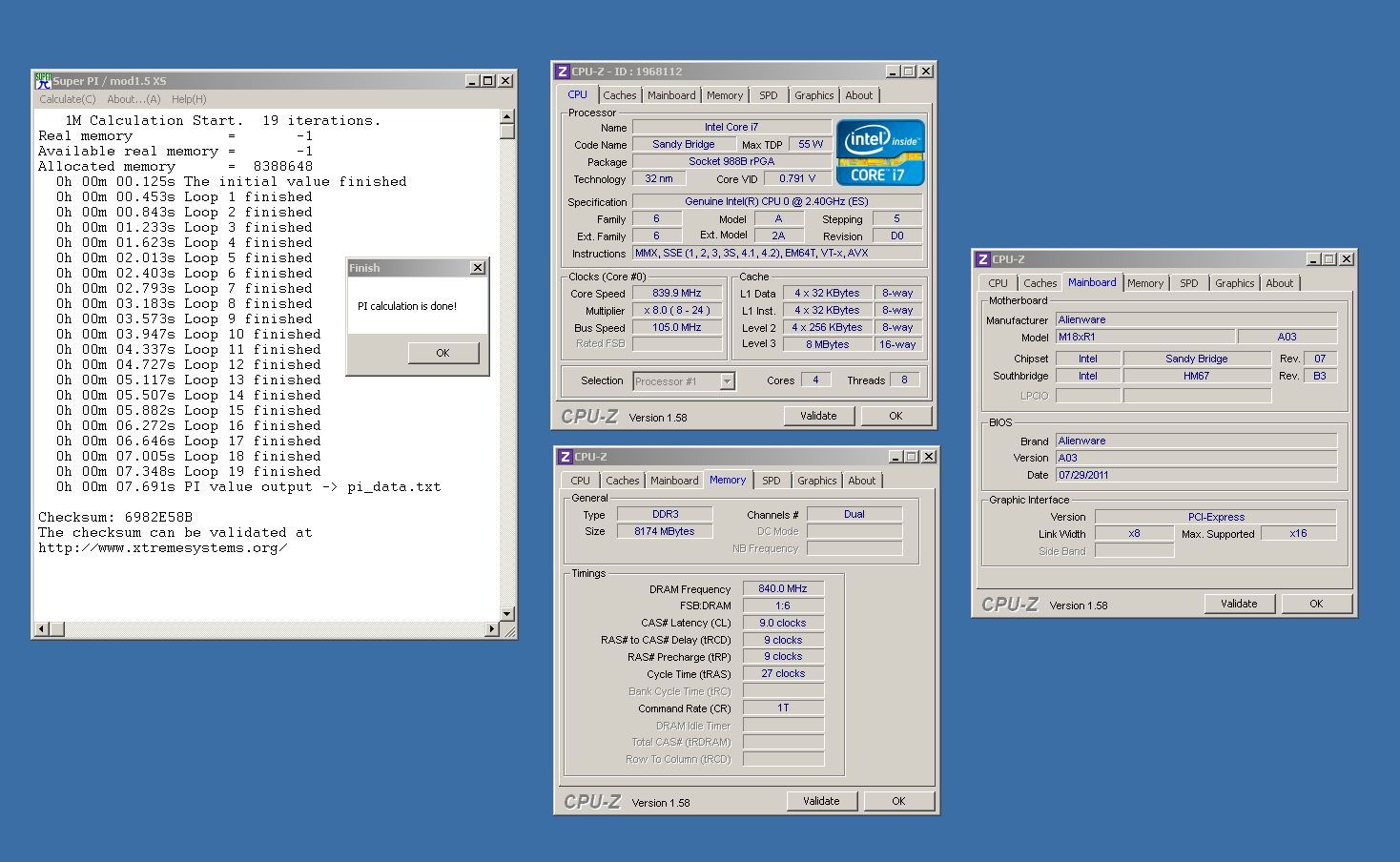Viewport: 1400px width, 862px height.
Task: Select the CPU tab in CPU-Z ID window
Action: [x=578, y=94]
